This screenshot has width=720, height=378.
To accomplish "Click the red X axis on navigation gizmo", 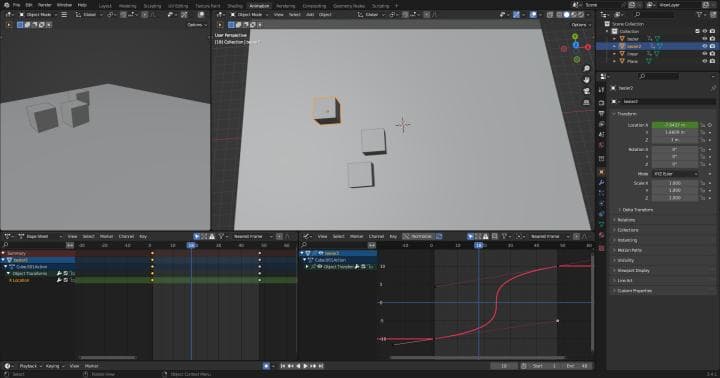I will point(588,47).
